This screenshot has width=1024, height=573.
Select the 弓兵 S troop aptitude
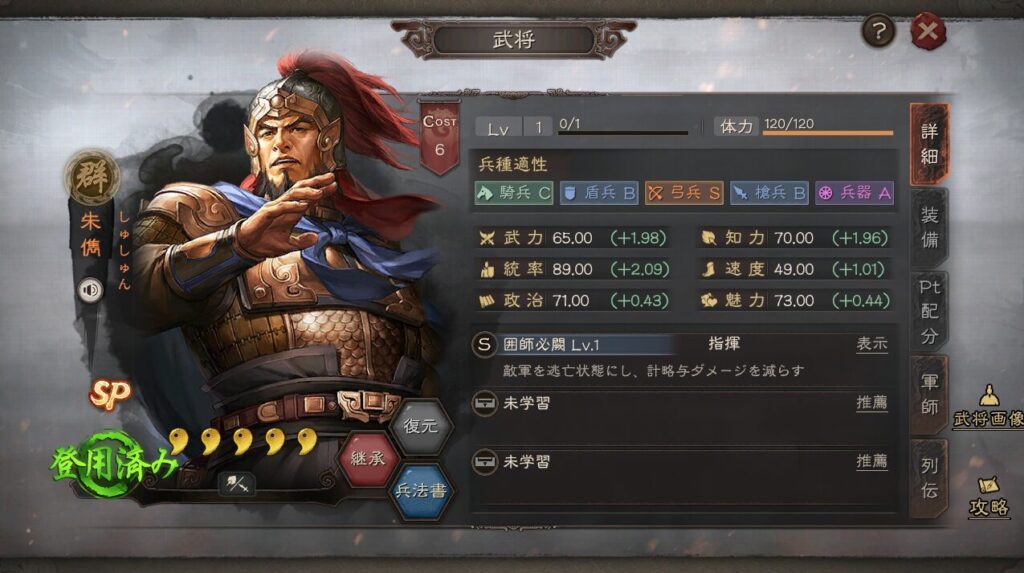tap(684, 193)
